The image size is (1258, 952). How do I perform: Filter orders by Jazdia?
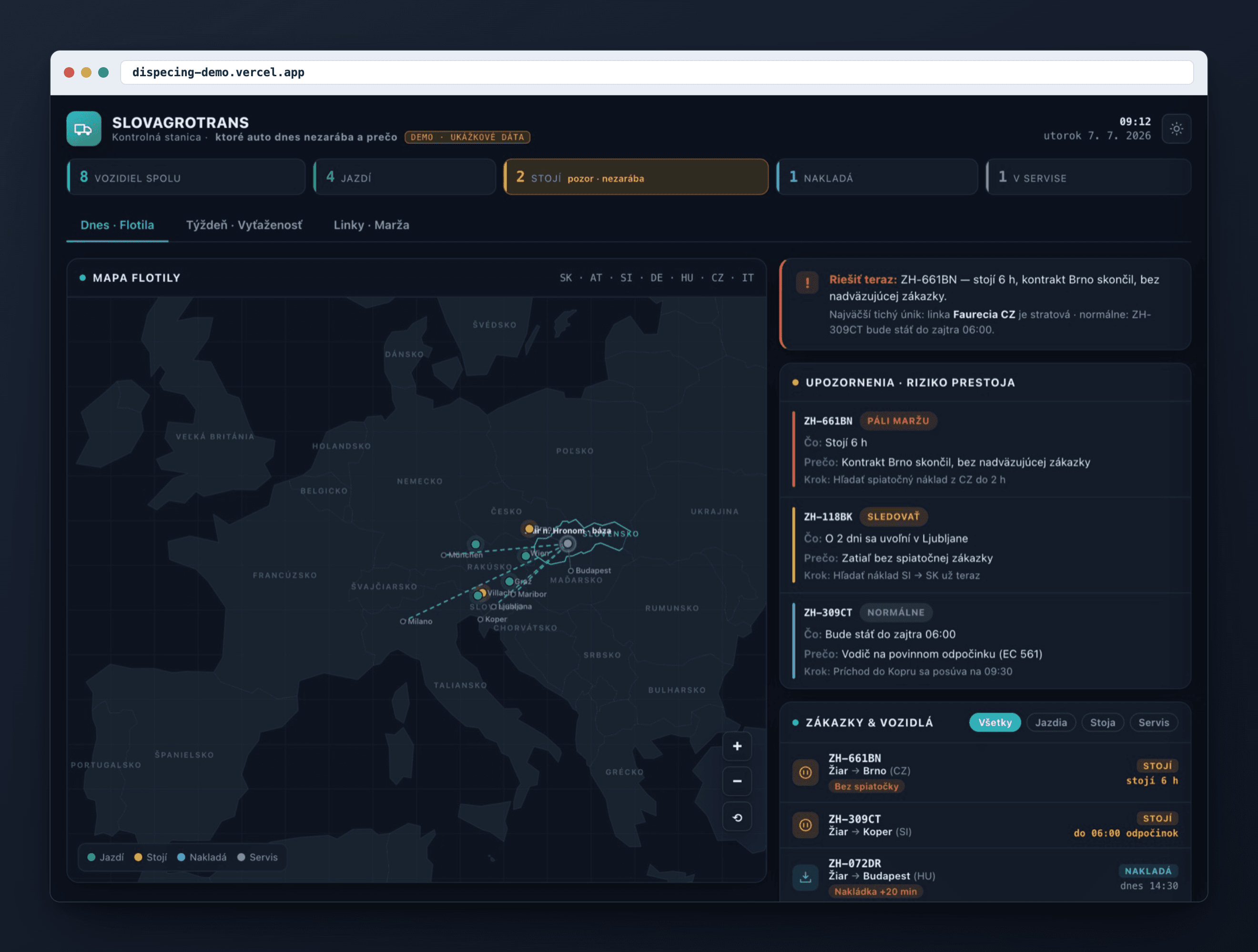point(1050,723)
